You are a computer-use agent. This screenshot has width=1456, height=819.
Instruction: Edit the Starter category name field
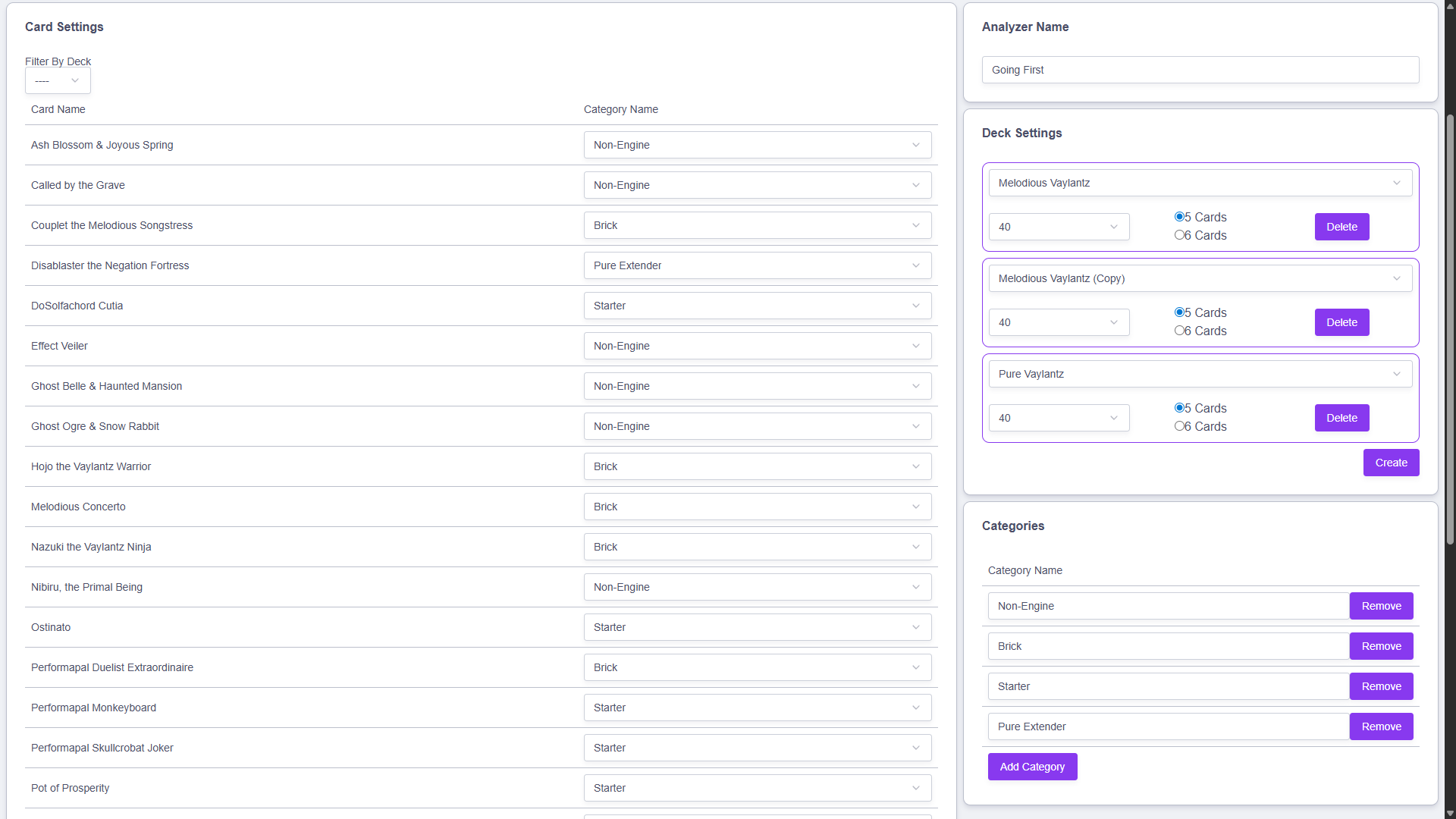[1169, 686]
